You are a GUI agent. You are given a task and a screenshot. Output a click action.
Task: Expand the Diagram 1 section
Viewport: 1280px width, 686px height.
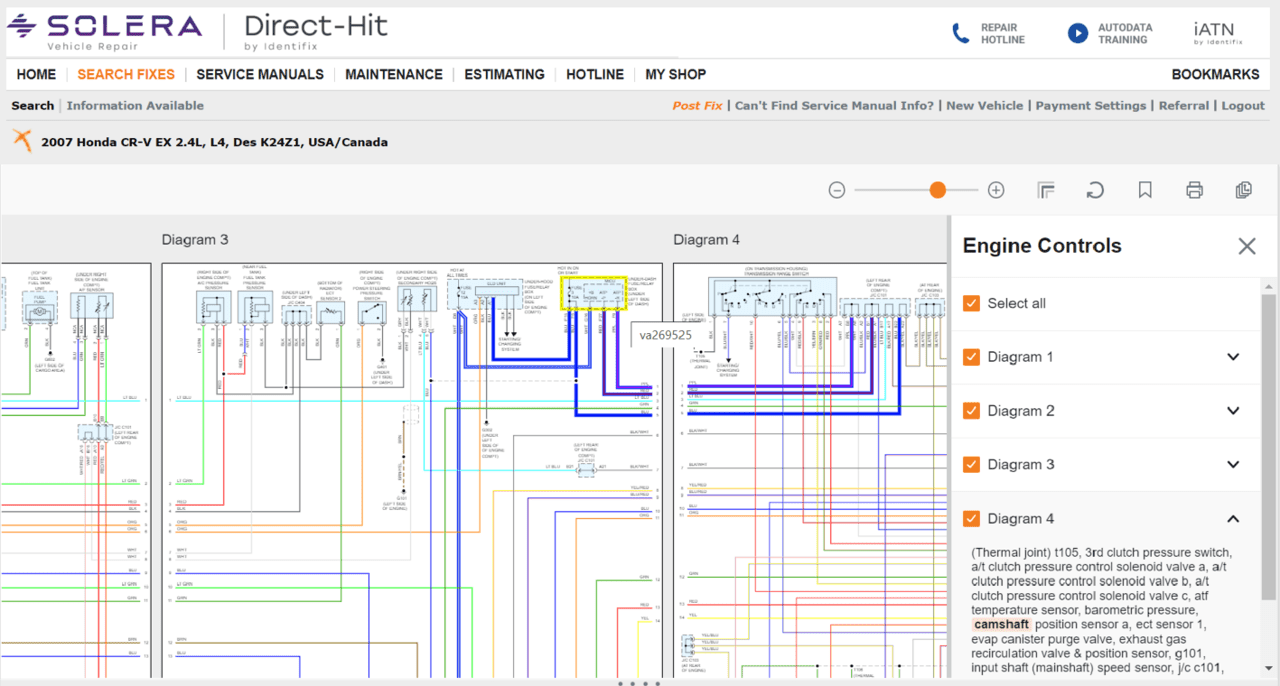[1232, 356]
